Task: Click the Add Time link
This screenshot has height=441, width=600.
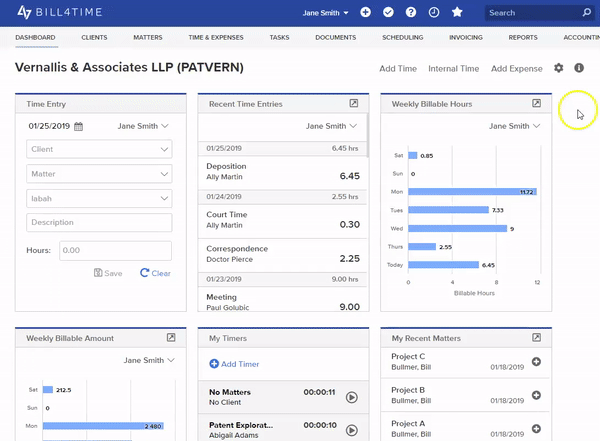Action: [398, 69]
